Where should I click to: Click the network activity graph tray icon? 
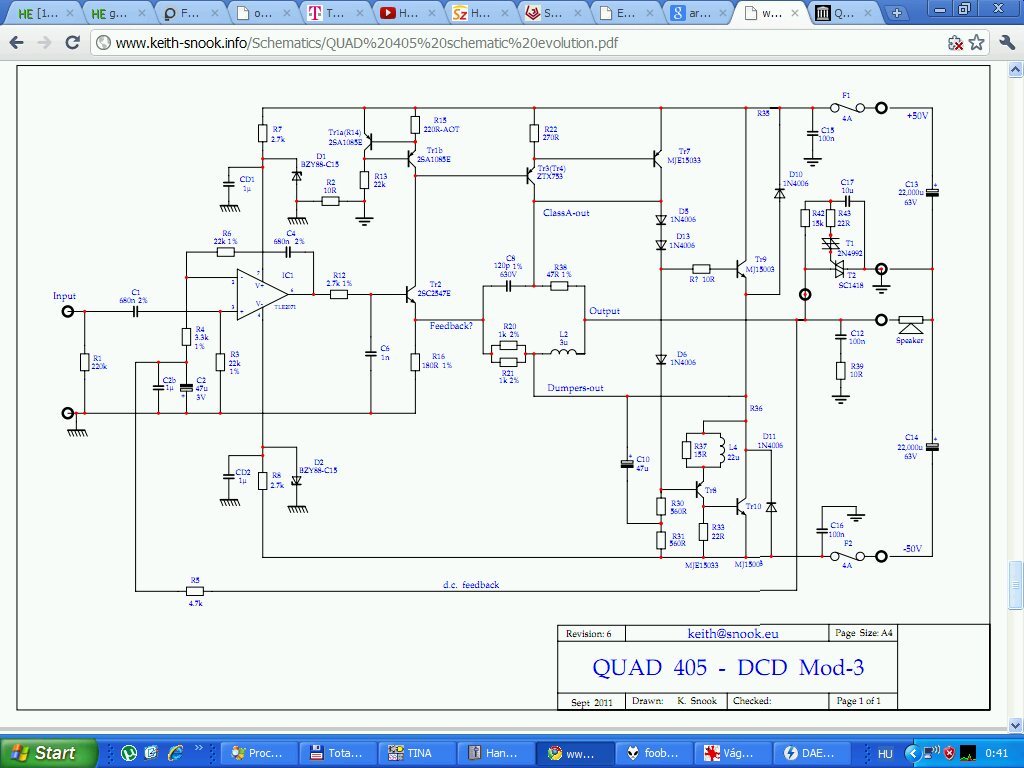click(968, 754)
